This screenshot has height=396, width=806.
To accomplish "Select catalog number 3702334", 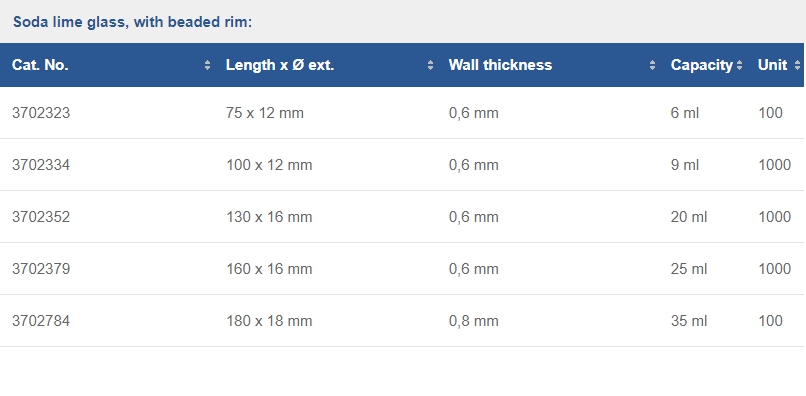I will (x=41, y=165).
